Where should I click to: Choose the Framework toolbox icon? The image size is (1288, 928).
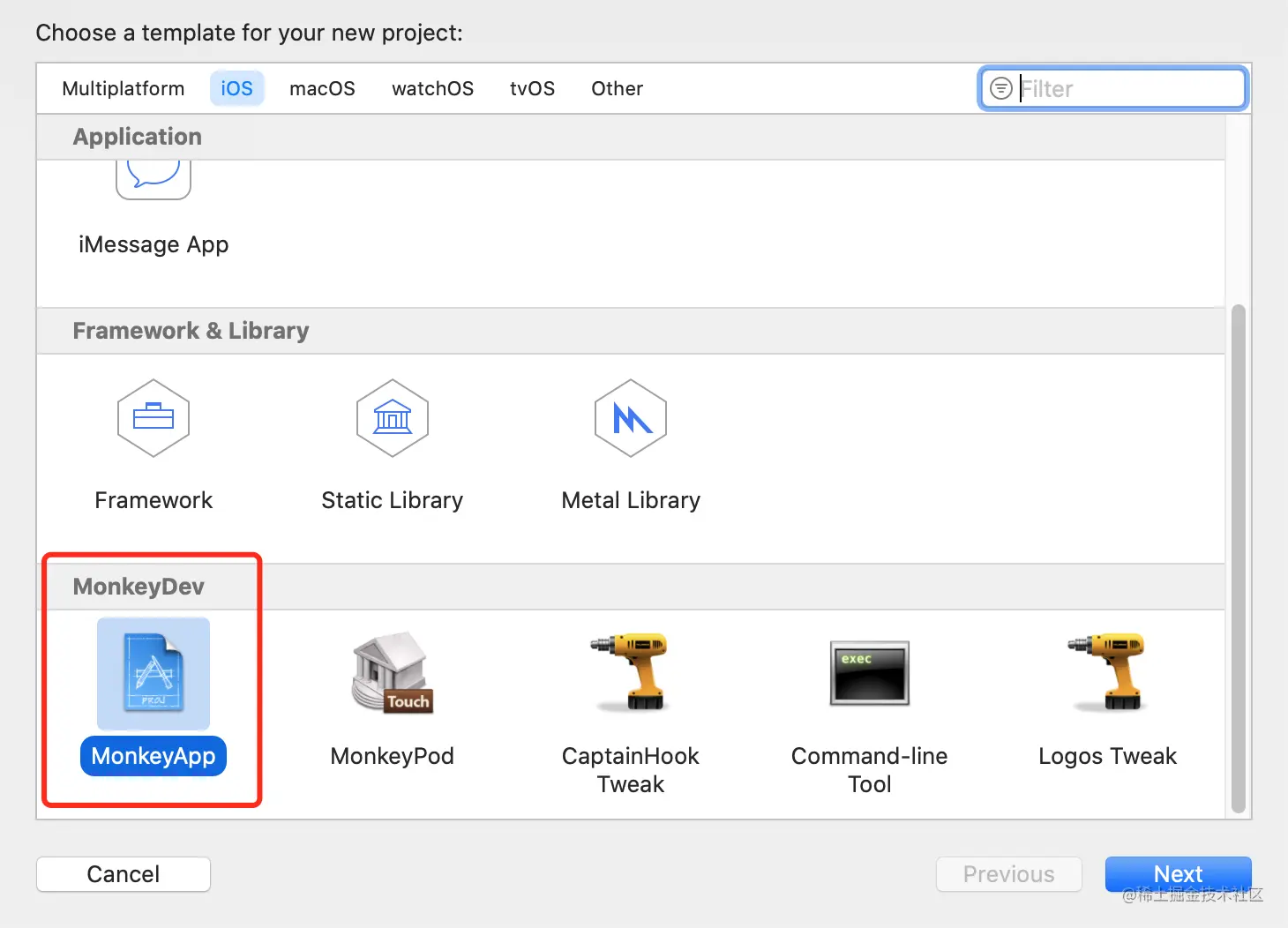154,418
